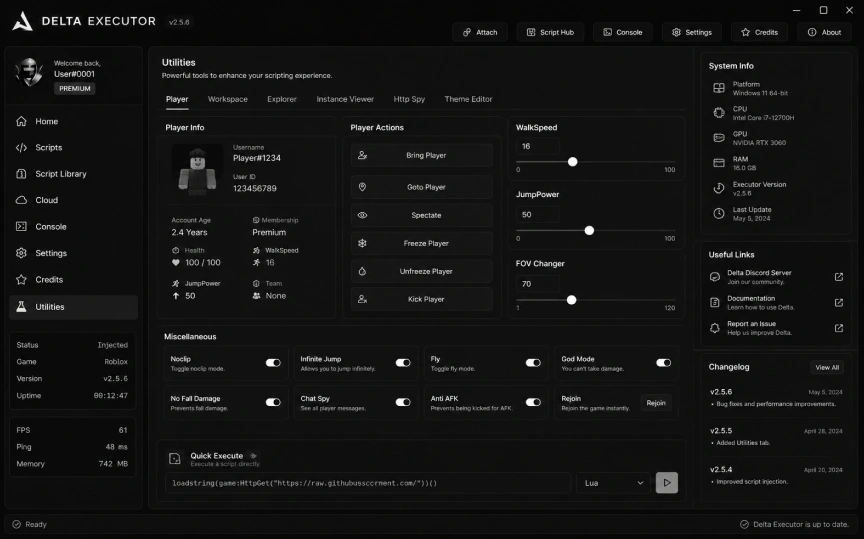Image resolution: width=864 pixels, height=539 pixels.
Task: Open Delta Discord Server external link
Action: [839, 277]
